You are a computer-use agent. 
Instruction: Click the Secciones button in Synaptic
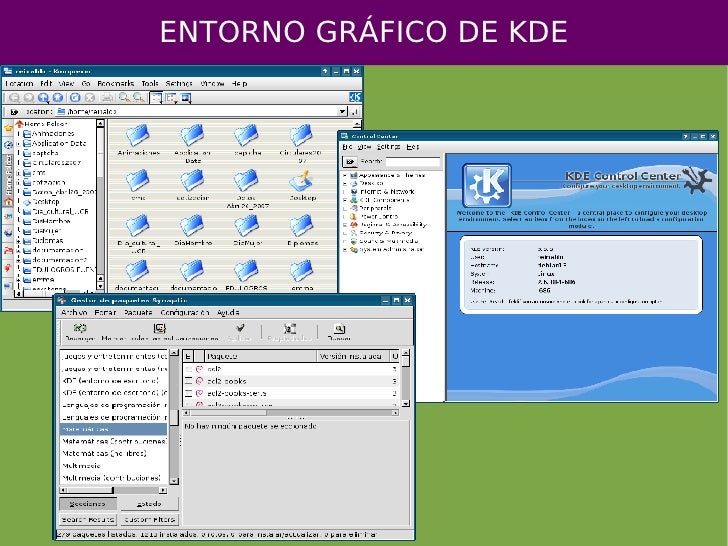tap(87, 504)
